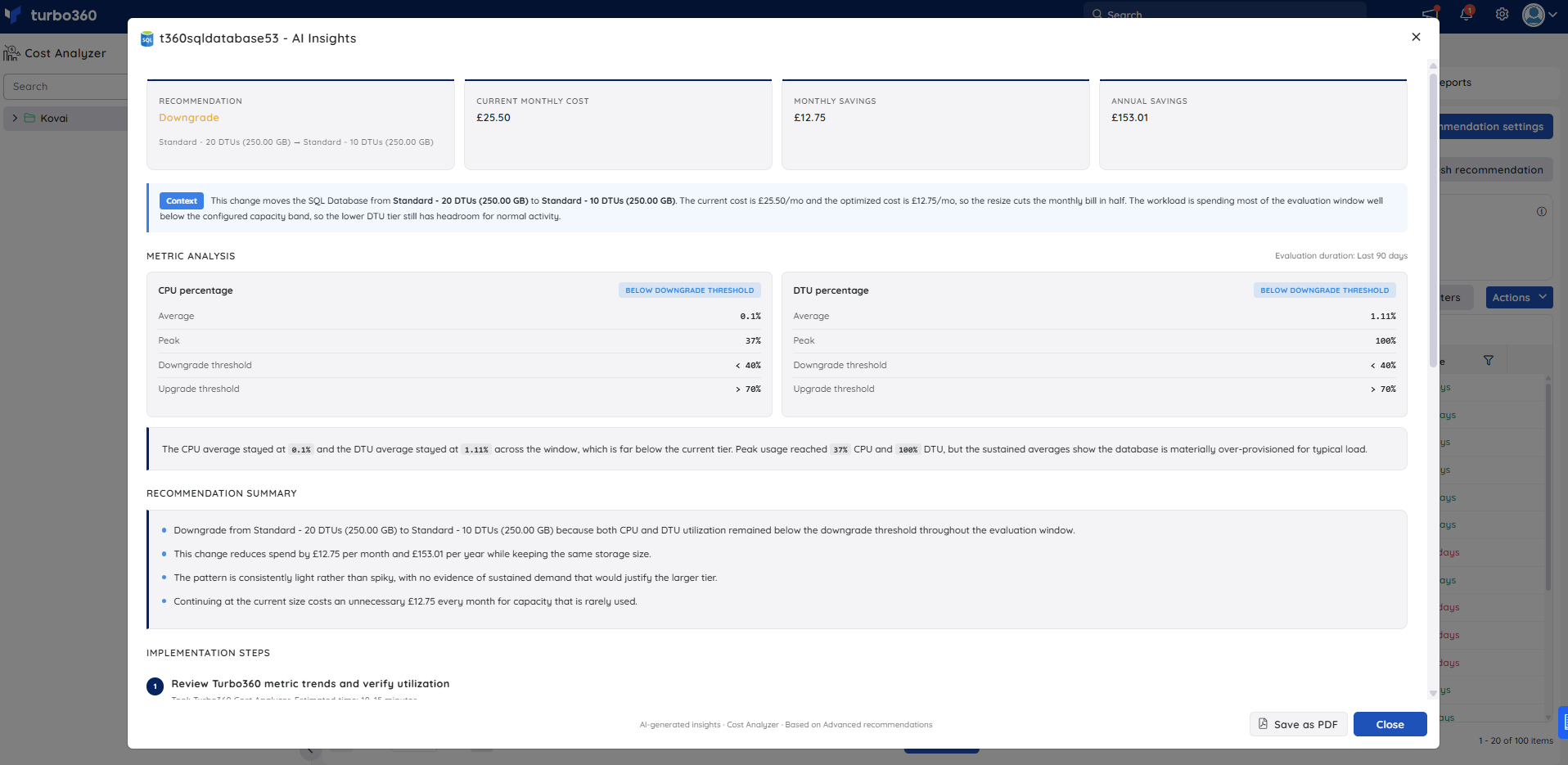This screenshot has width=1568, height=765.
Task: Click Recommendation Summary section heading
Action: [x=222, y=493]
